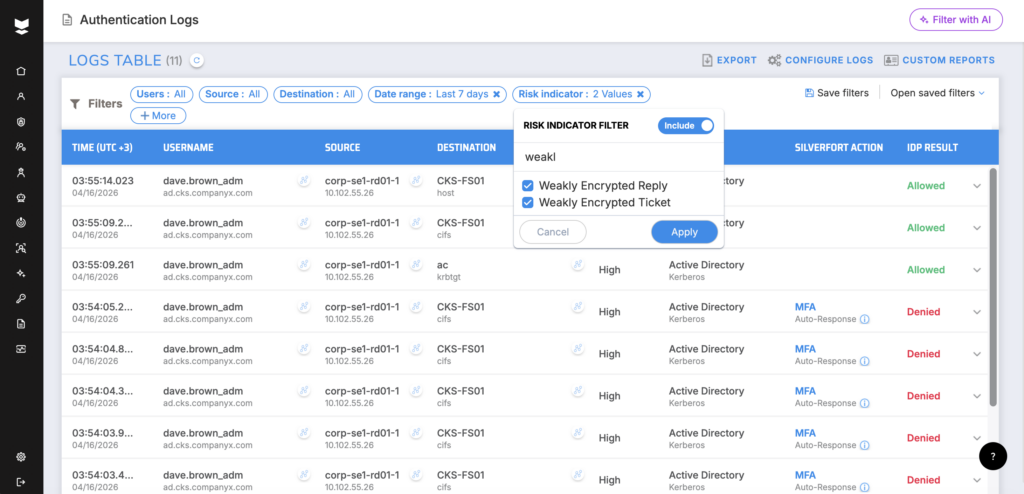Viewport: 1024px width, 494px height.
Task: Click source link icon in 03:55:14.023 row
Action: (x=415, y=181)
